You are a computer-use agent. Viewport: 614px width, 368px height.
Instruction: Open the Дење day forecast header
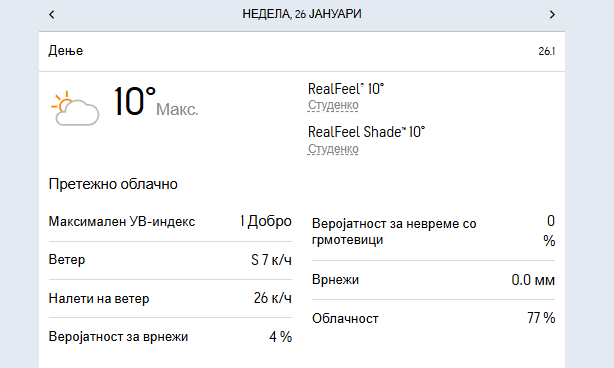302,51
